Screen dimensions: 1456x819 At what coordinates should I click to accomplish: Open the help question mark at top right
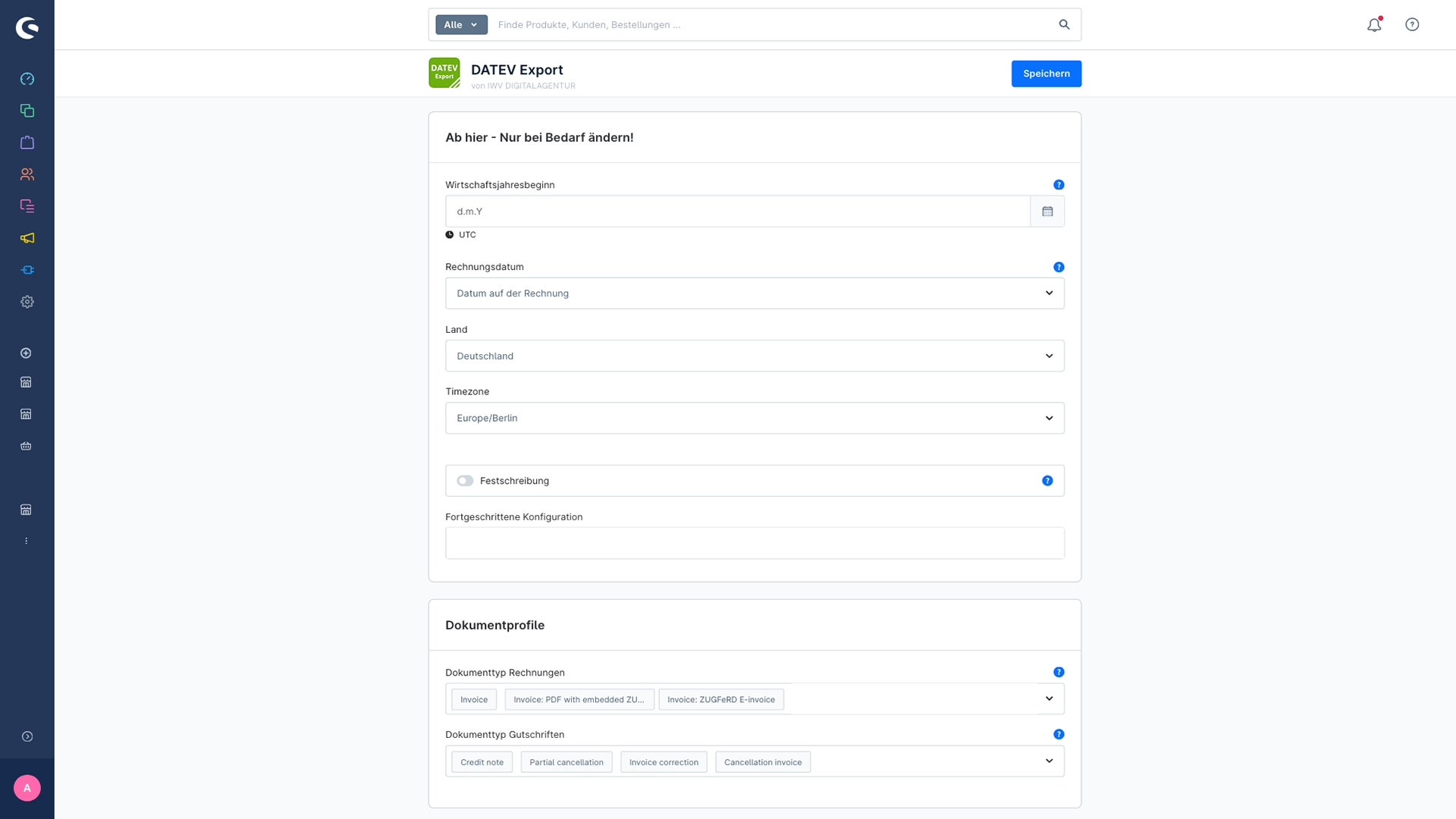pos(1412,24)
